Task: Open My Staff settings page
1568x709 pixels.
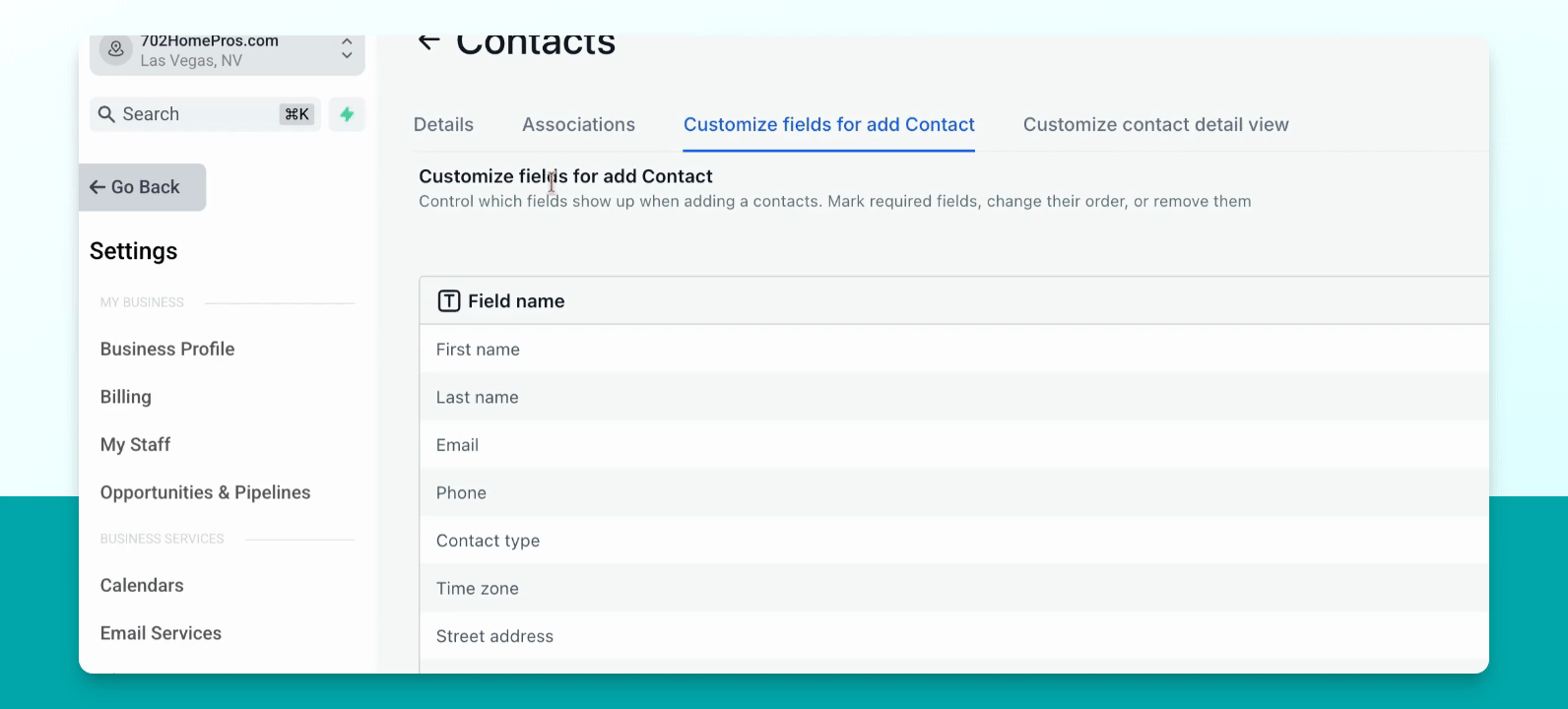Action: [x=135, y=445]
